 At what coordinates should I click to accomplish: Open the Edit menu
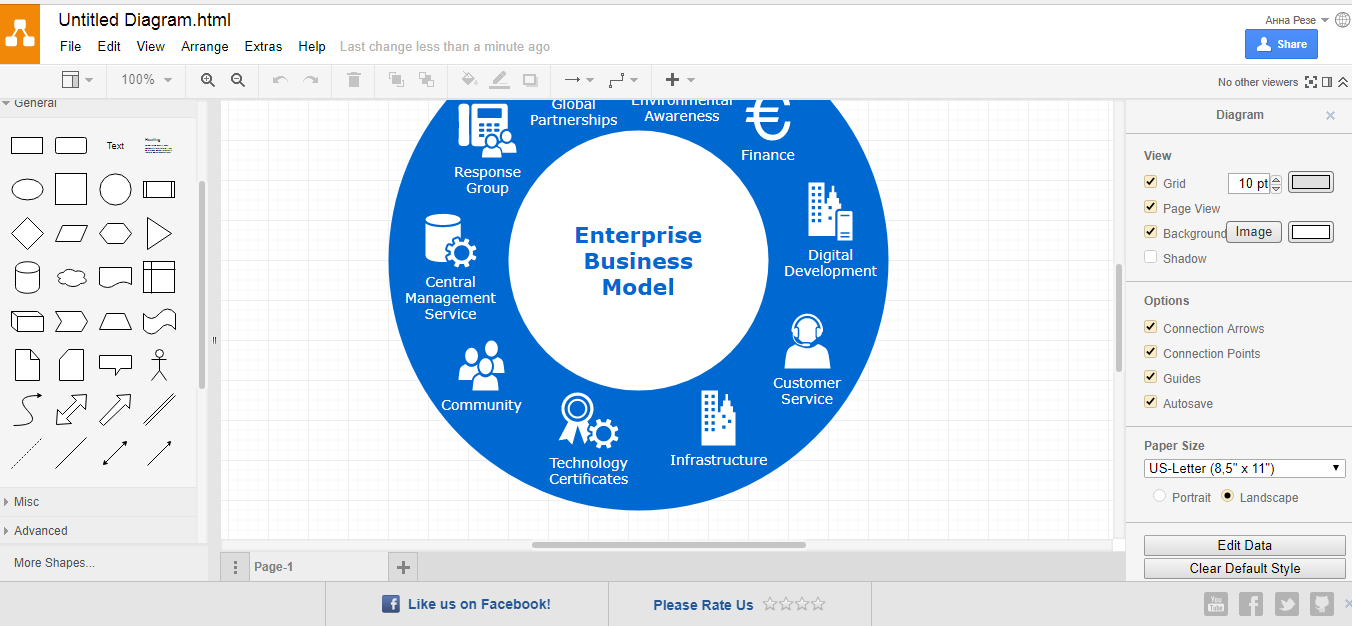(x=109, y=46)
